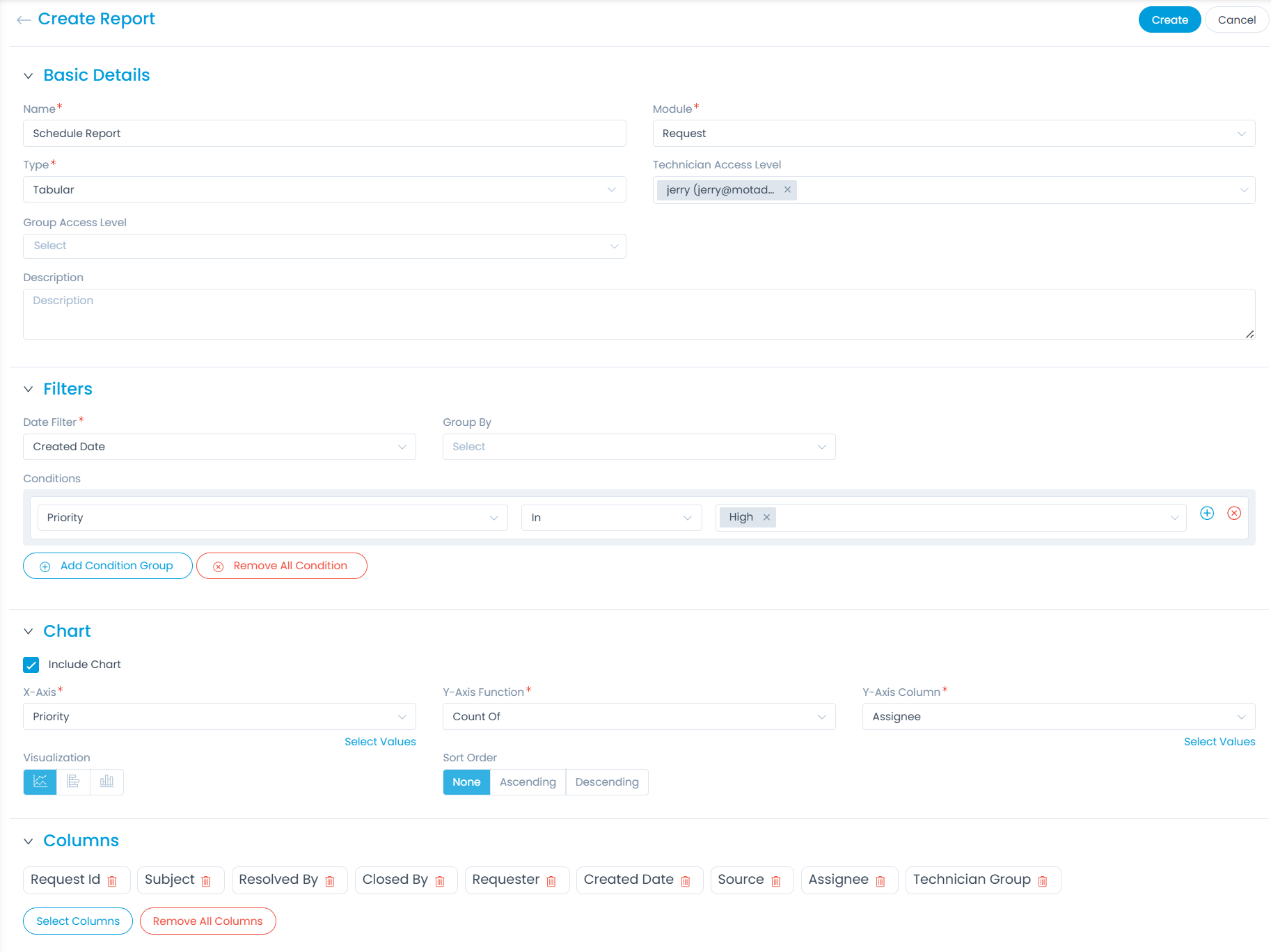Open the Group By dropdown

pyautogui.click(x=638, y=447)
